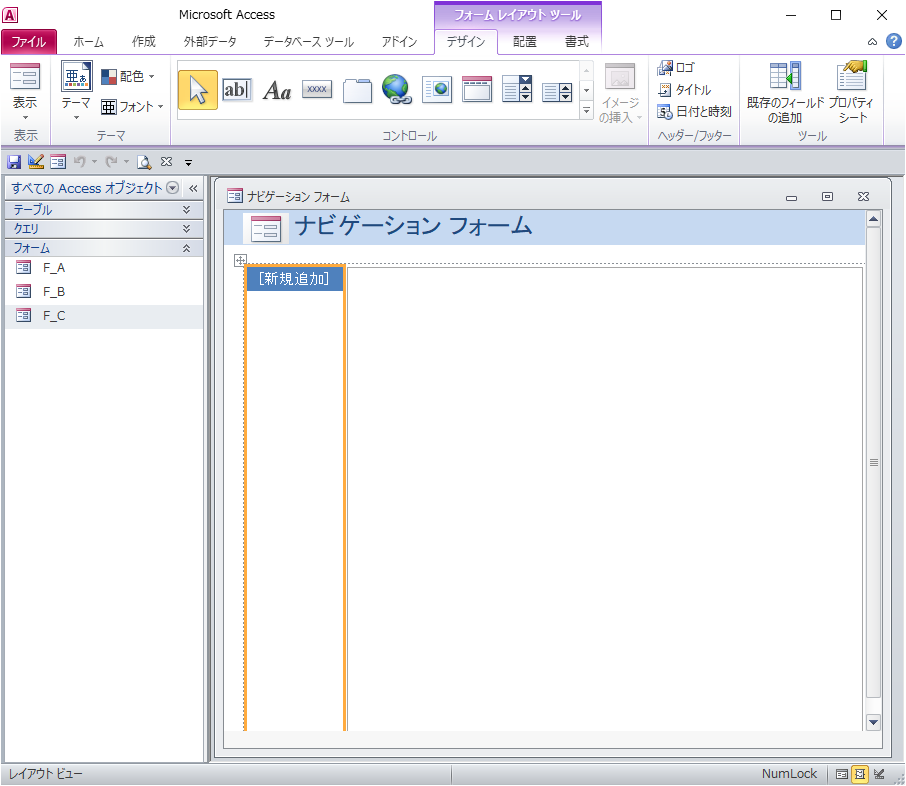906x786 pixels.
Task: Restore the ナビゲーション フォーム window size
Action: point(827,196)
